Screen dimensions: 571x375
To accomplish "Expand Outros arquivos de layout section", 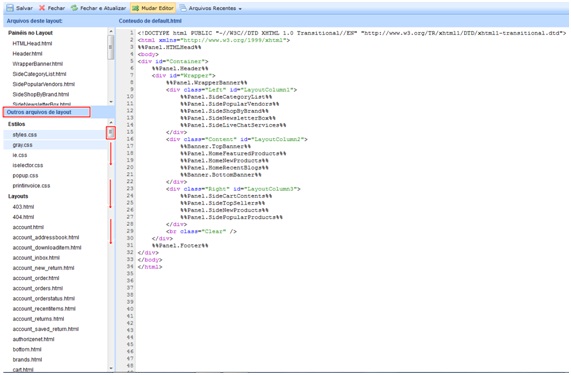I will pos(47,112).
